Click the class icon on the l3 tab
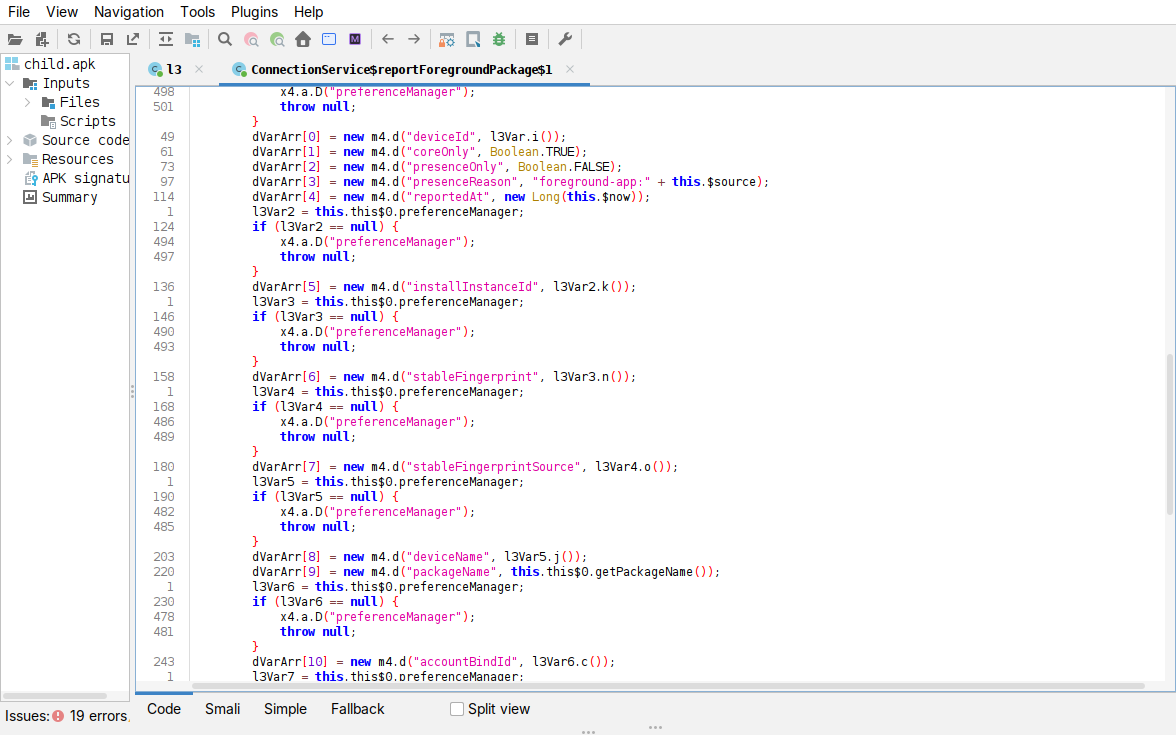This screenshot has width=1176, height=735. click(155, 70)
